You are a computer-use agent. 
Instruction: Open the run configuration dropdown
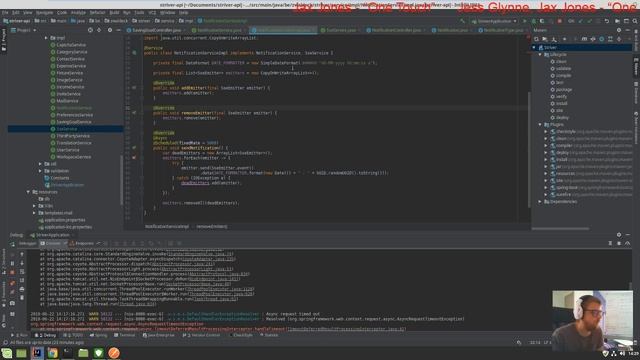pos(494,21)
